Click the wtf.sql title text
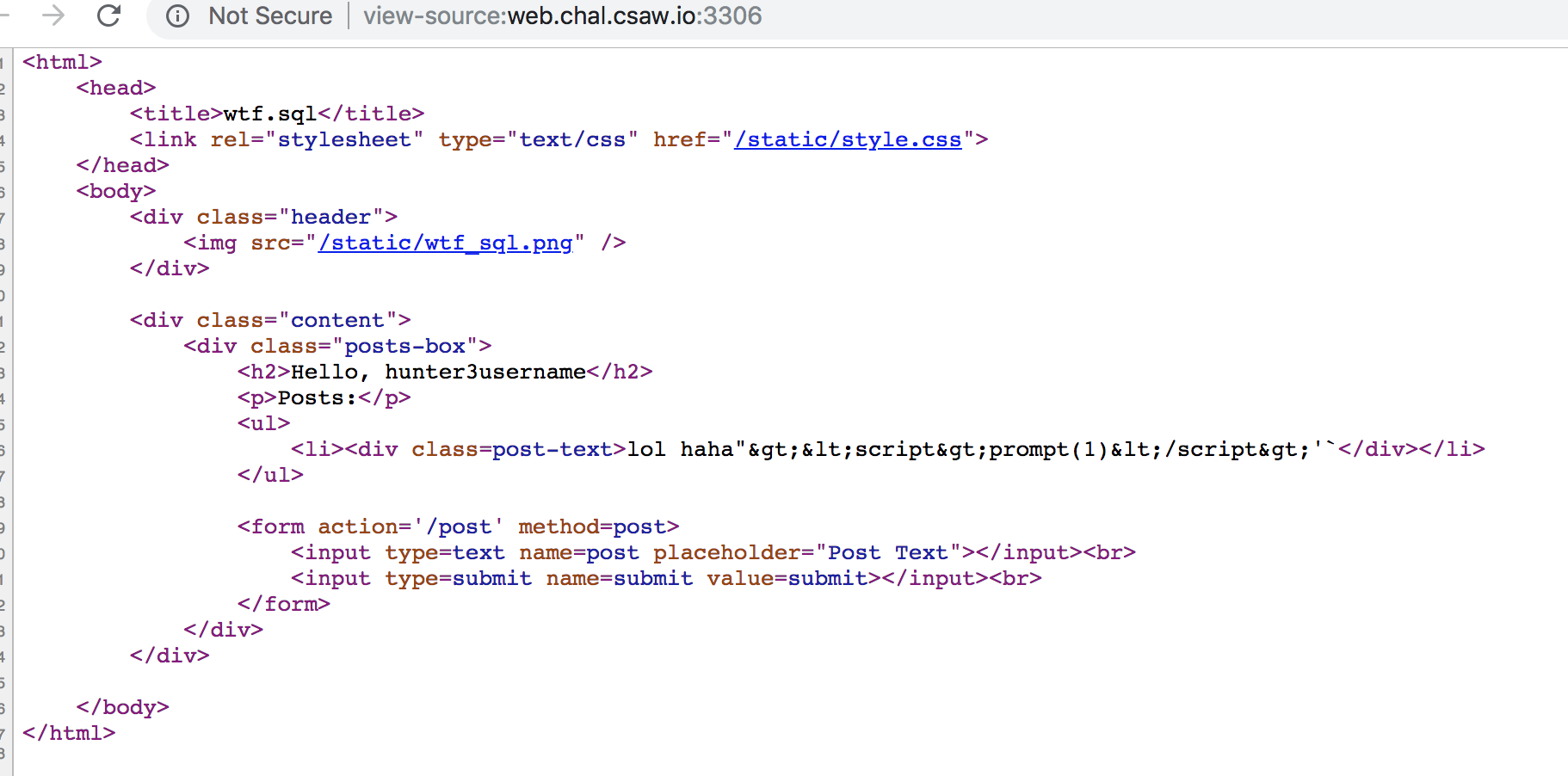The width and height of the screenshot is (1568, 776). (x=269, y=114)
